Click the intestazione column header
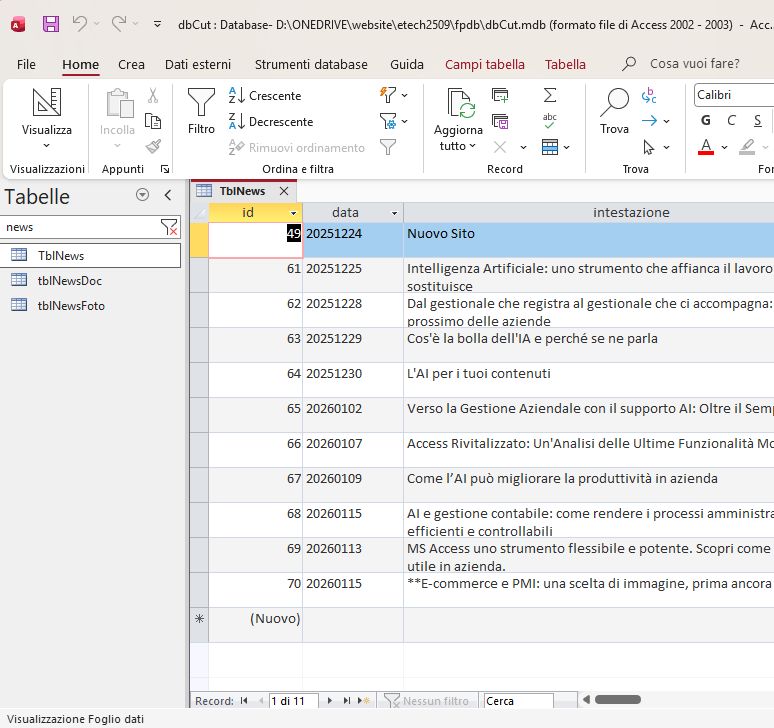Image resolution: width=774 pixels, height=728 pixels. [631, 212]
